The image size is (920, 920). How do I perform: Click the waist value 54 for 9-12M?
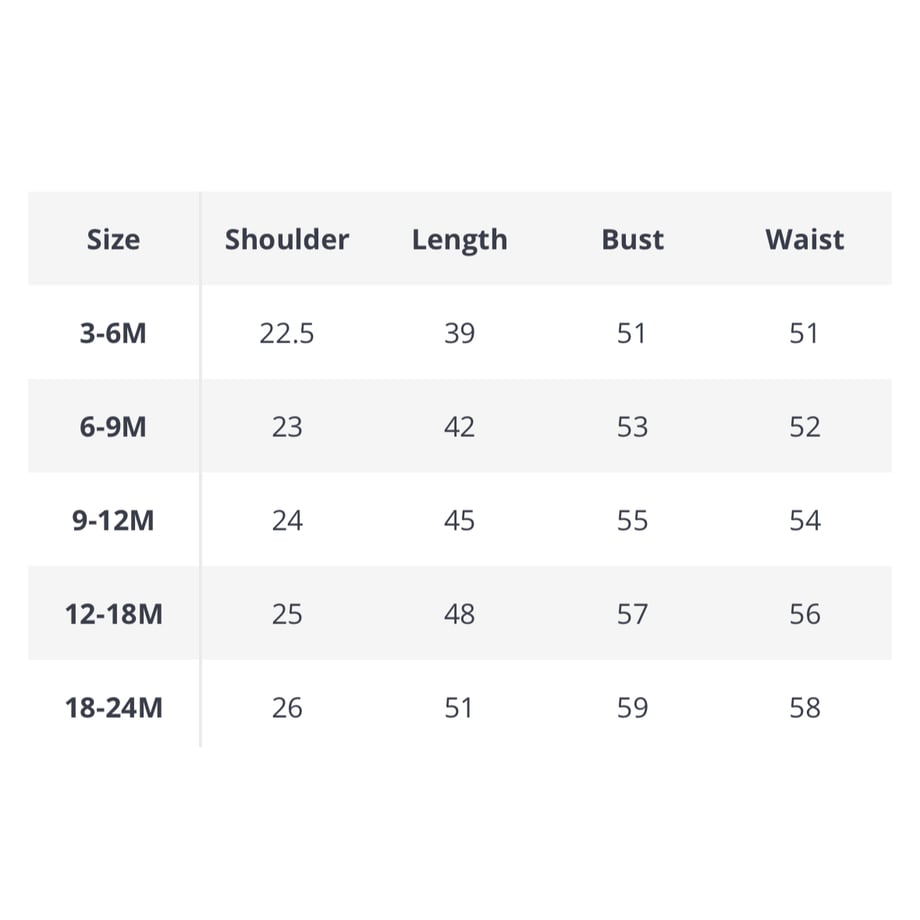[x=804, y=520]
